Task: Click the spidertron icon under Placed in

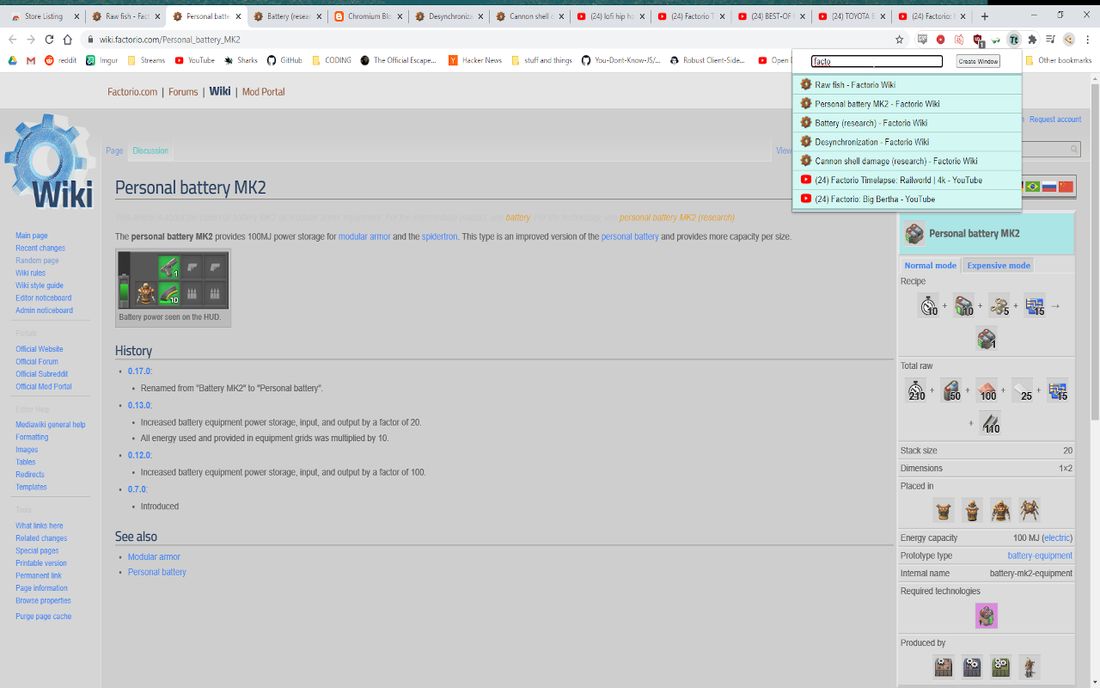Action: tap(1029, 510)
